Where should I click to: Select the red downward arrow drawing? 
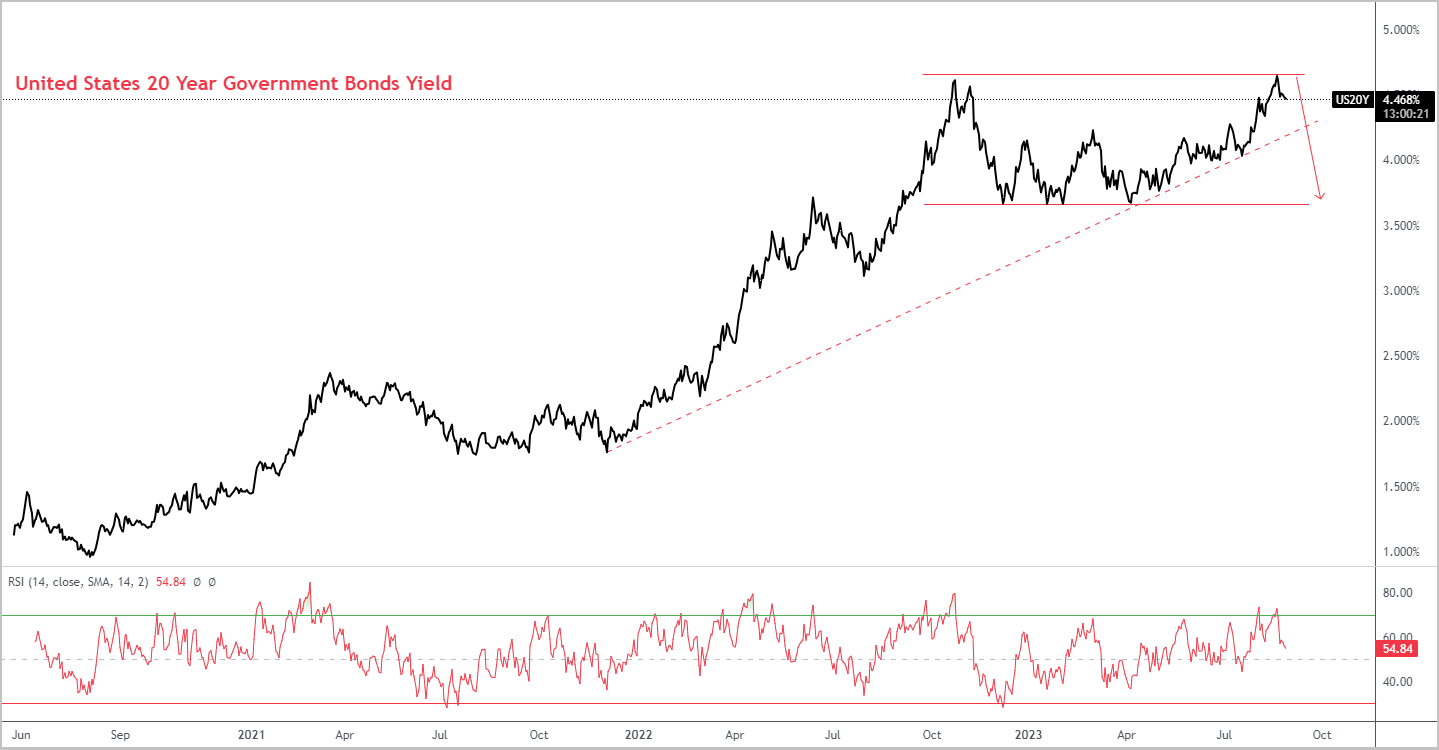click(1310, 137)
